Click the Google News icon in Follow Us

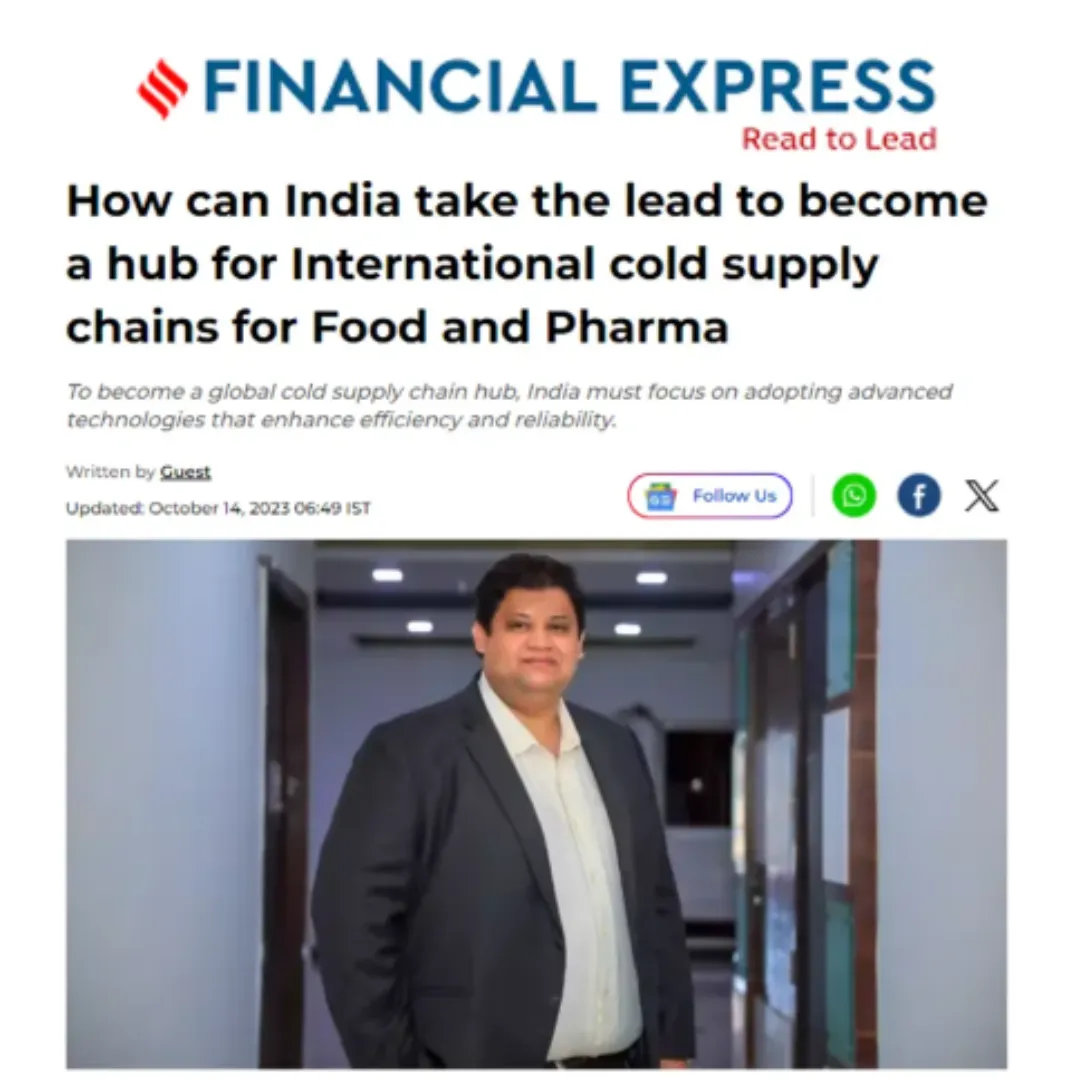(660, 496)
